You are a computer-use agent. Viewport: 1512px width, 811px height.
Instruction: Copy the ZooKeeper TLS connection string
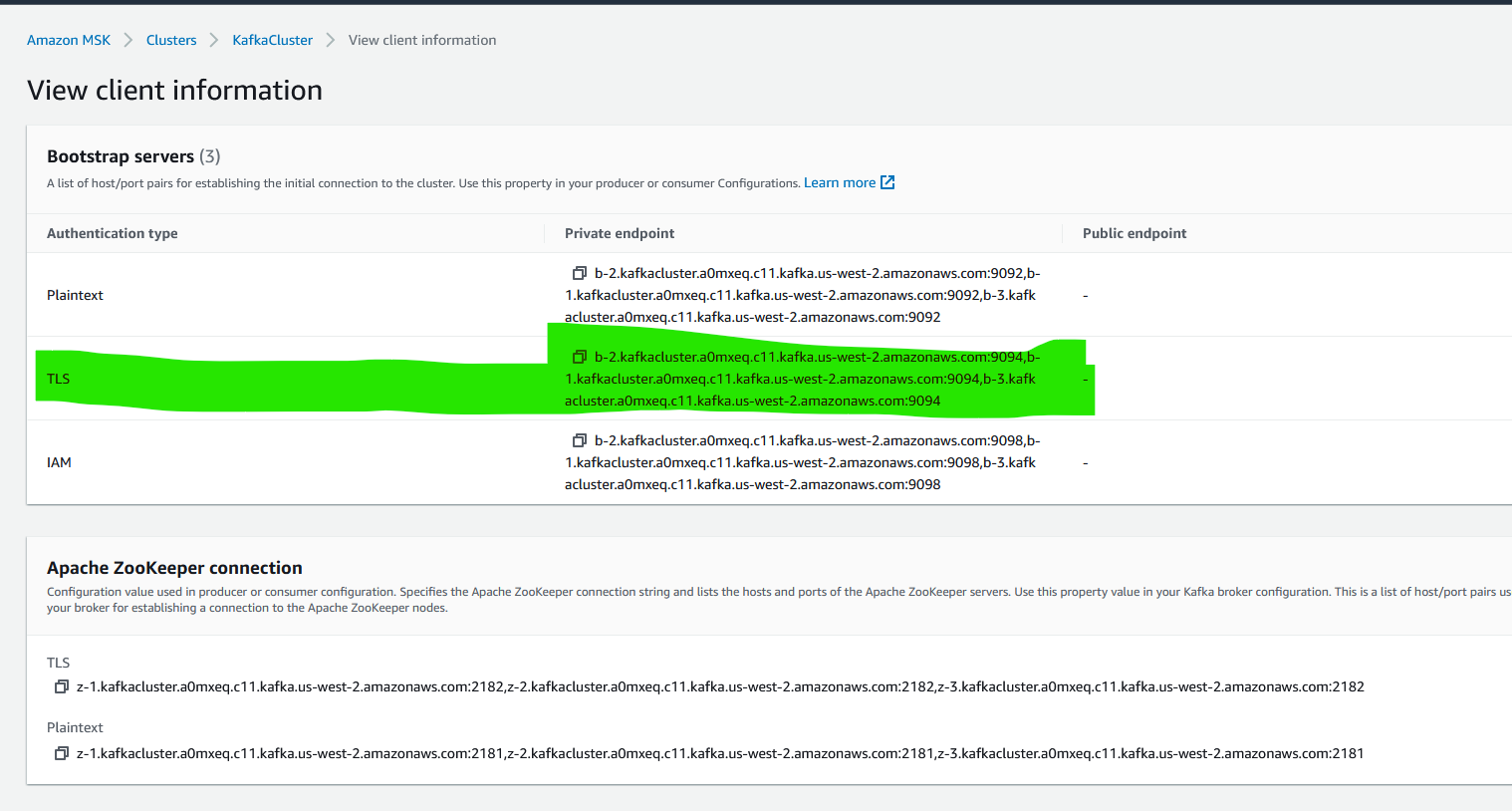click(x=62, y=686)
